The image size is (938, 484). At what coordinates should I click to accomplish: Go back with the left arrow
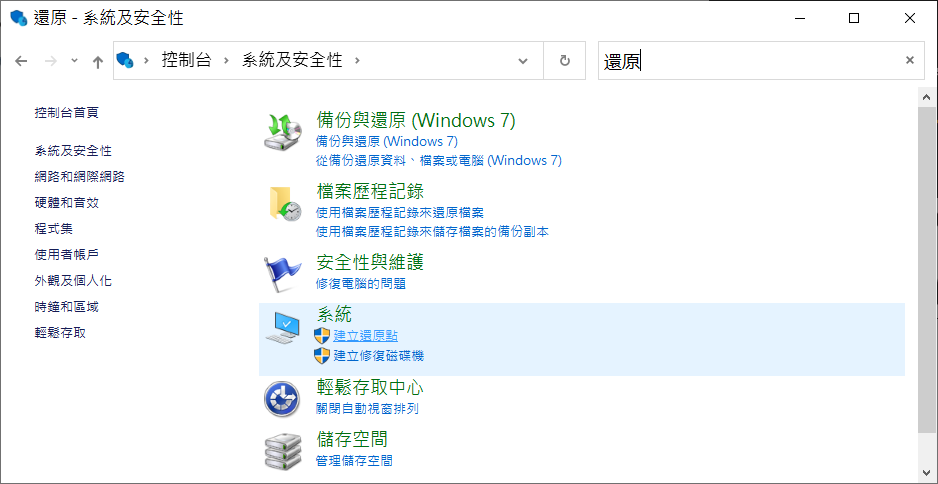coord(21,60)
